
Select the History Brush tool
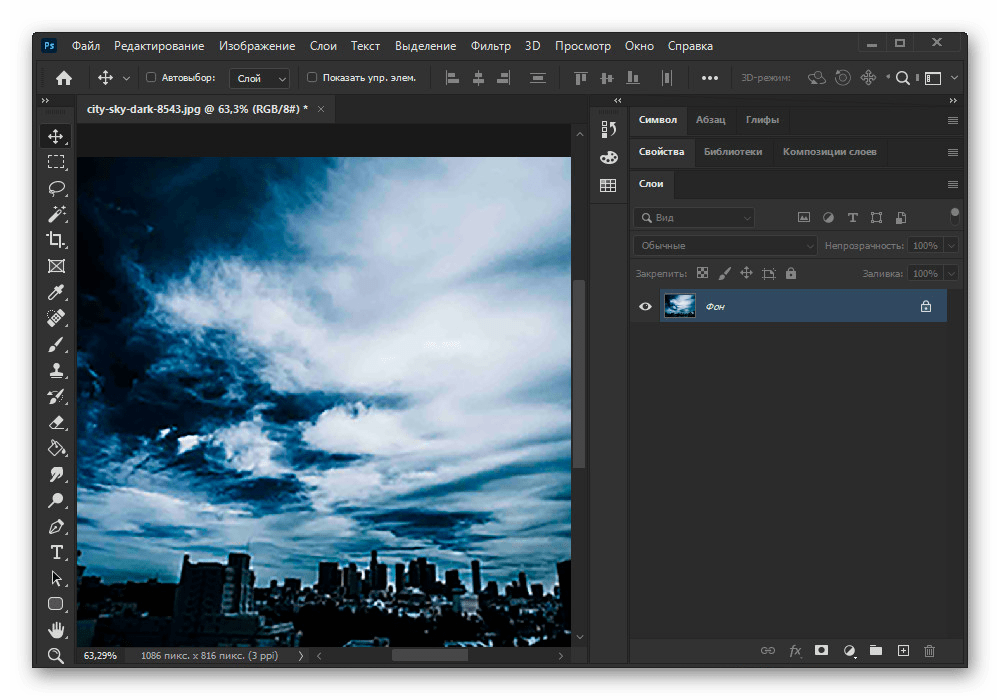coord(55,397)
